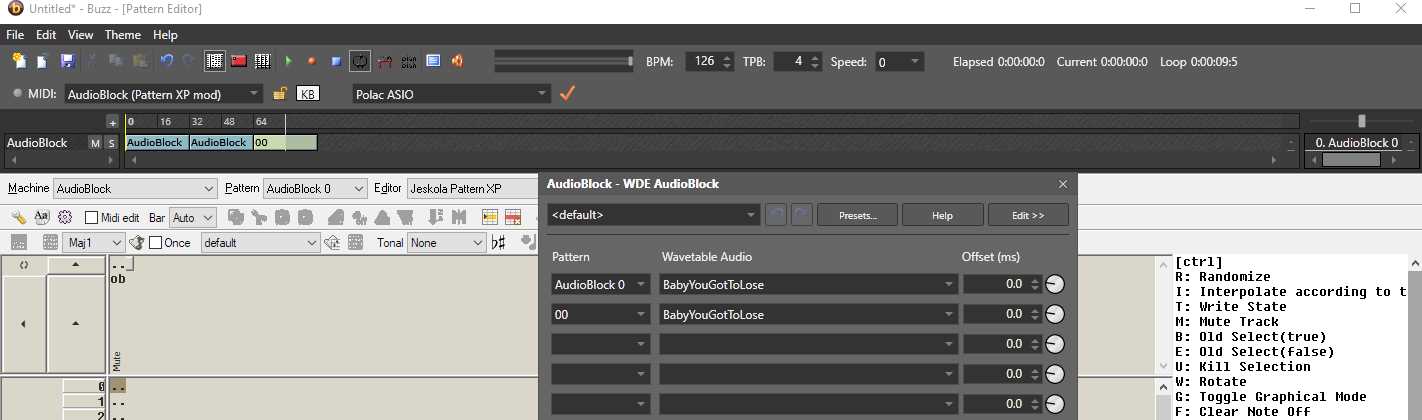The height and width of the screenshot is (420, 1422).
Task: Open the Polac ASIO driver dropdown
Action: pos(451,94)
